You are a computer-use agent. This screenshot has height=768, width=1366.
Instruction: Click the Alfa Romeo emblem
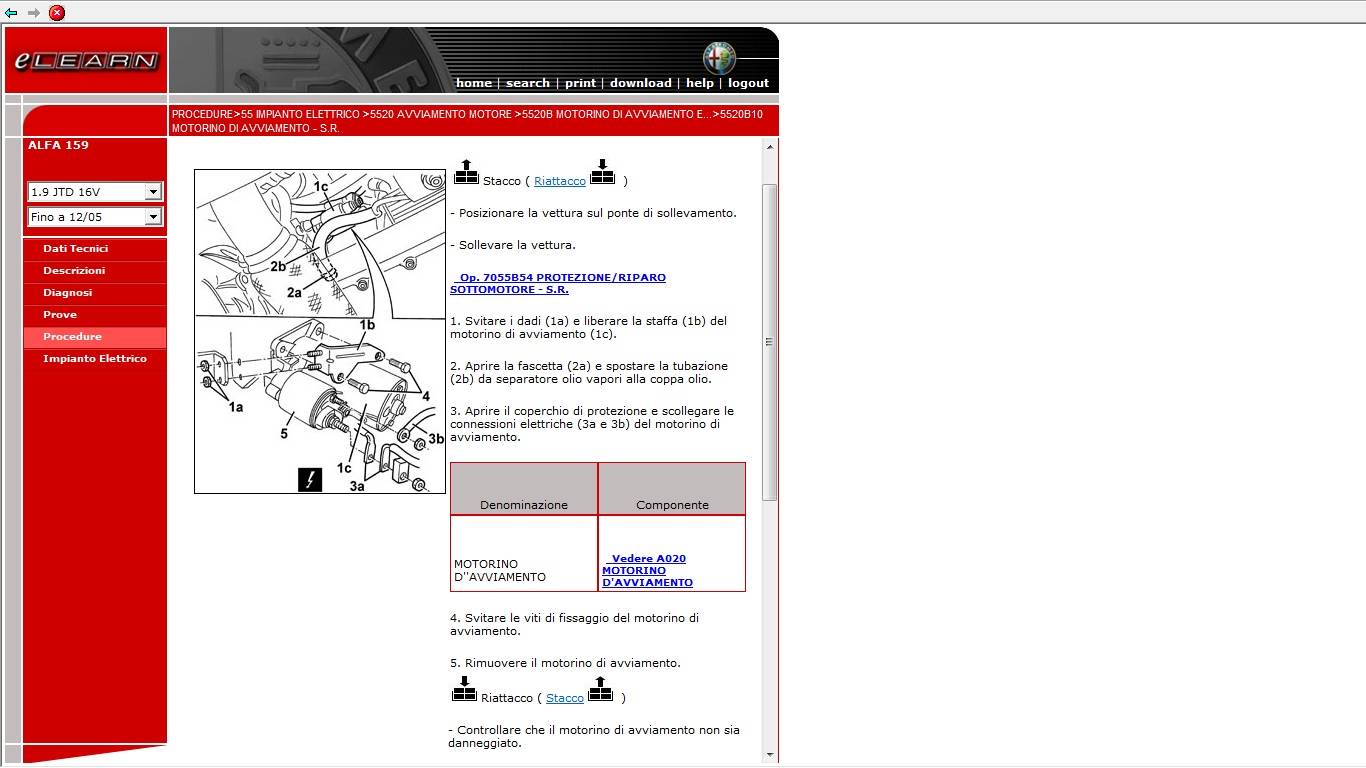[x=718, y=57]
